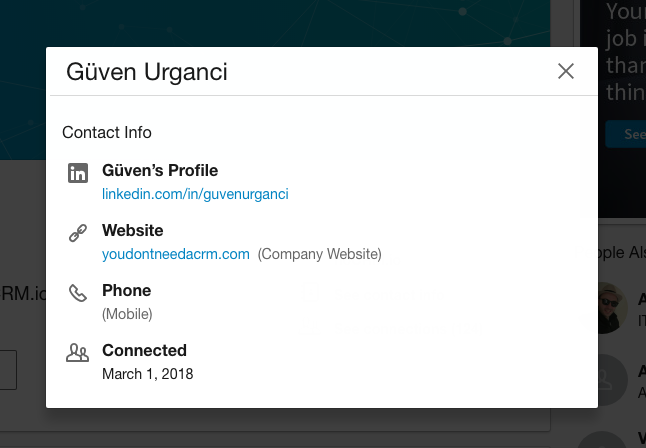Click the Website heading

coord(133,230)
